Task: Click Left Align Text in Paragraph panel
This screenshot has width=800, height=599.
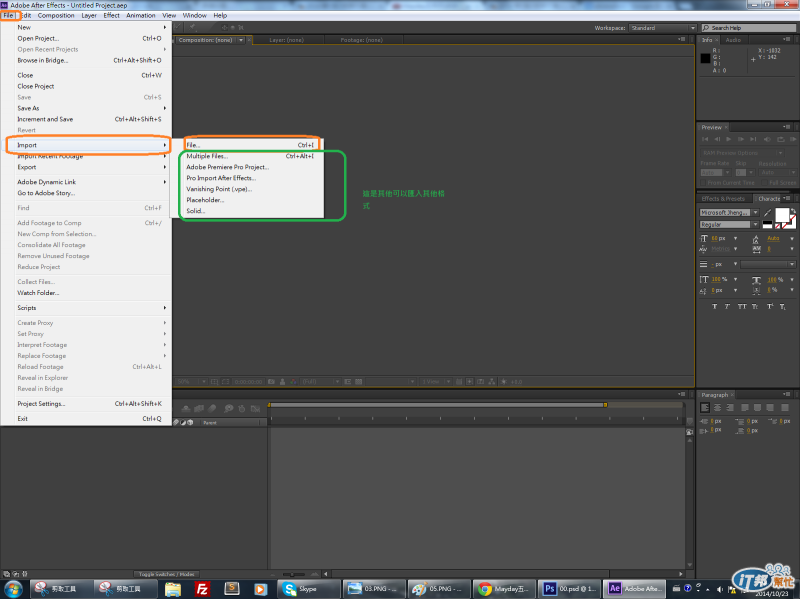Action: click(705, 408)
